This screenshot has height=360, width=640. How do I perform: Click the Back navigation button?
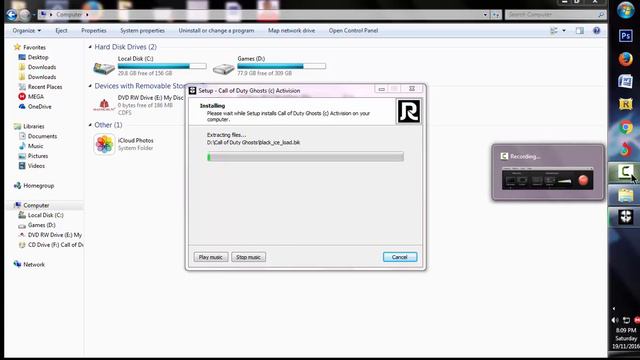tap(11, 15)
